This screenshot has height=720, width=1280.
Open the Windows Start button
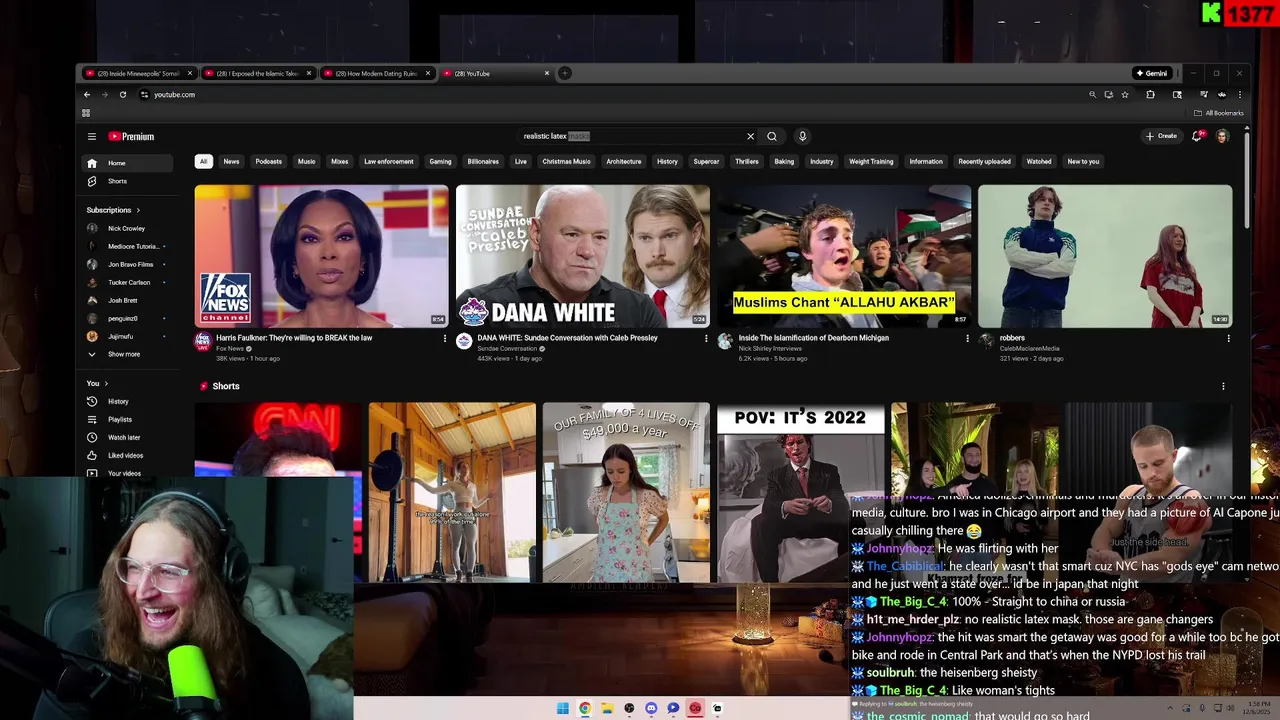[x=563, y=708]
